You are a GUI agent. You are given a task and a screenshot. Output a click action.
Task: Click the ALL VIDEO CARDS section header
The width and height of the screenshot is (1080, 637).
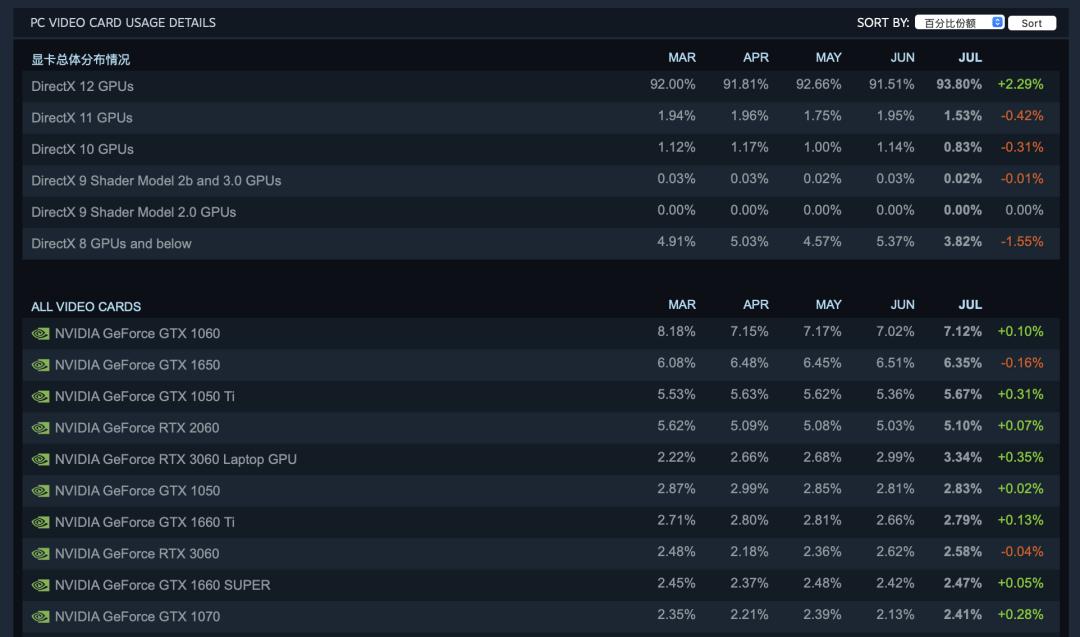[86, 307]
